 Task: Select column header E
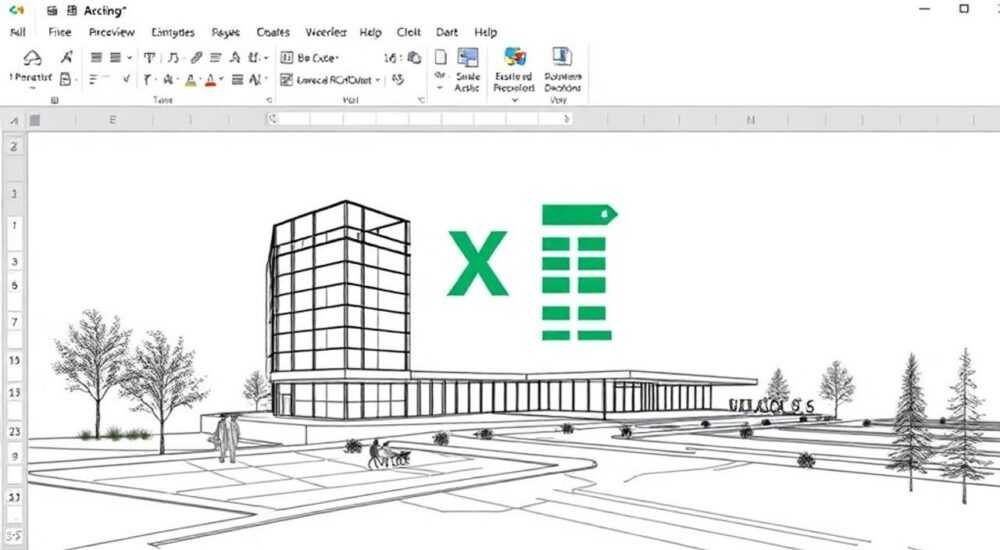(x=112, y=120)
